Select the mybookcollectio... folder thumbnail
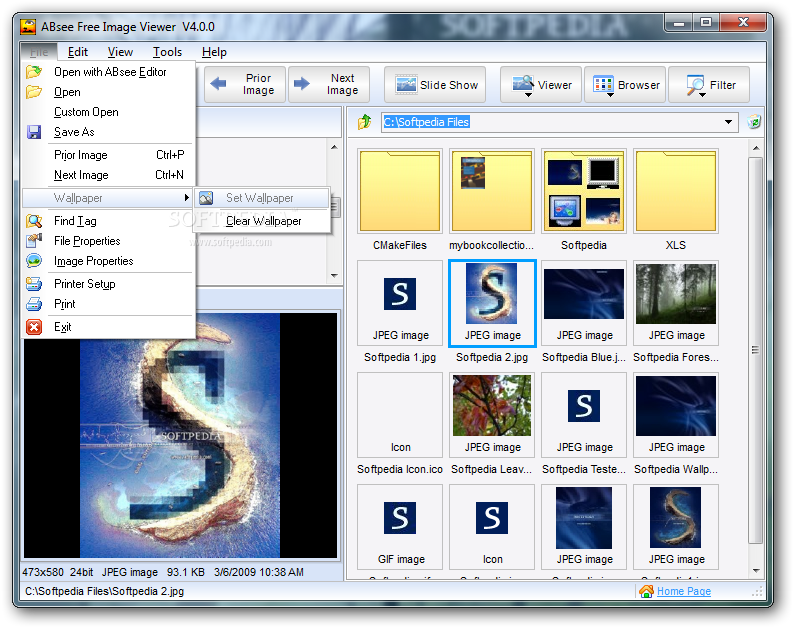 point(492,191)
